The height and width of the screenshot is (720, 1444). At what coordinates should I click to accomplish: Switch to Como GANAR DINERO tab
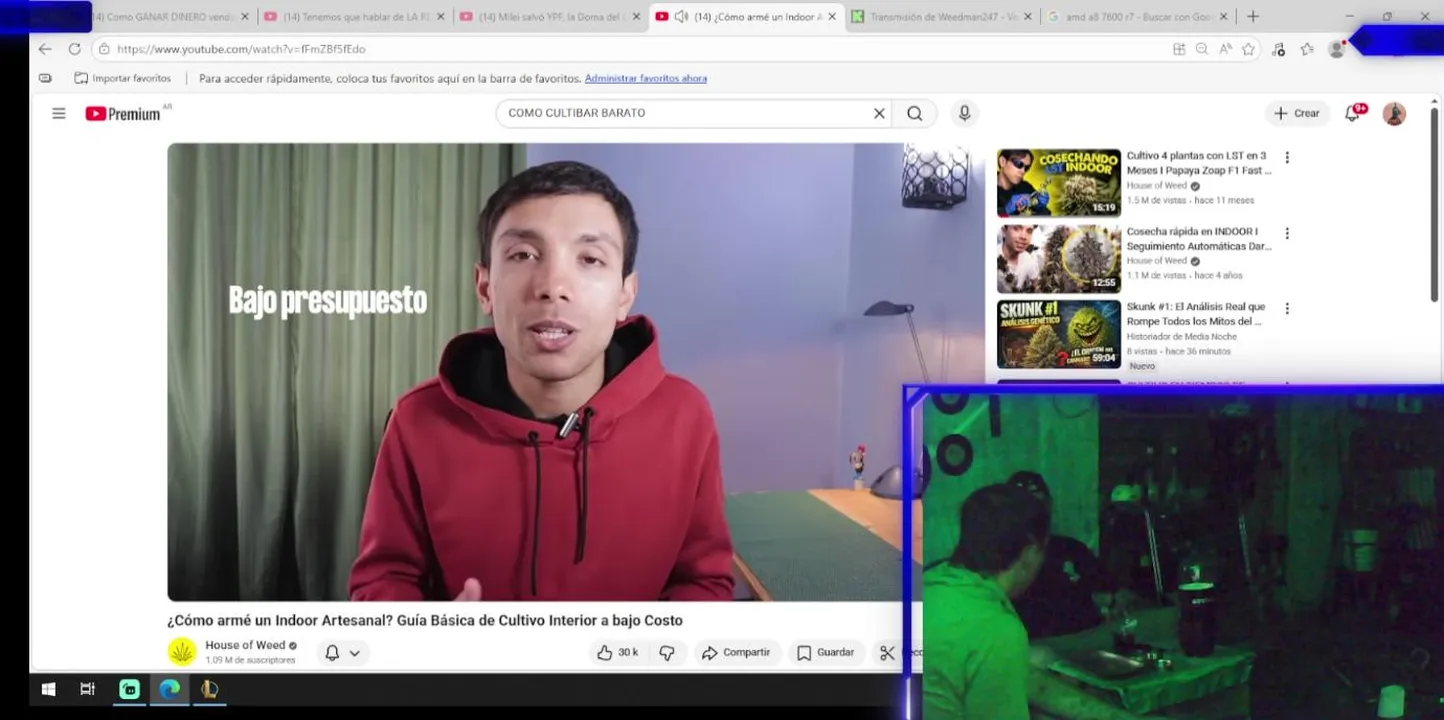tap(165, 17)
